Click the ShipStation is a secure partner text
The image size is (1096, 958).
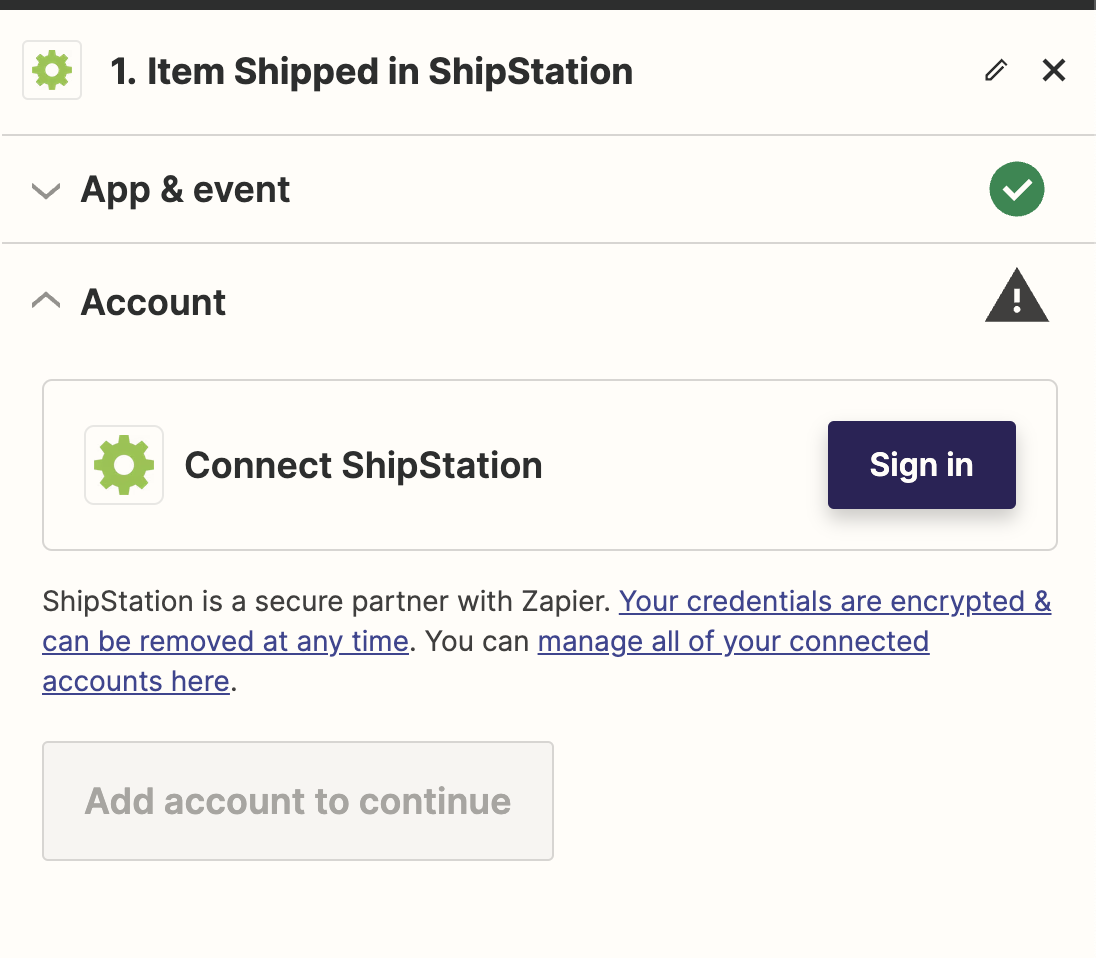tap(325, 602)
